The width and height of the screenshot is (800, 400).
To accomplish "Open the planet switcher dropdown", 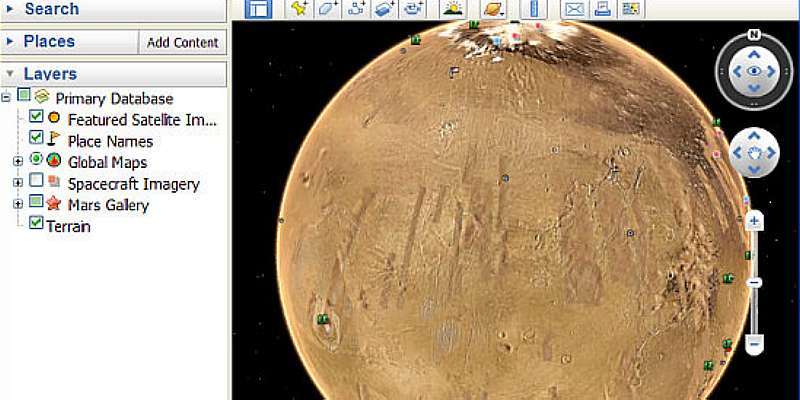I will pyautogui.click(x=493, y=9).
